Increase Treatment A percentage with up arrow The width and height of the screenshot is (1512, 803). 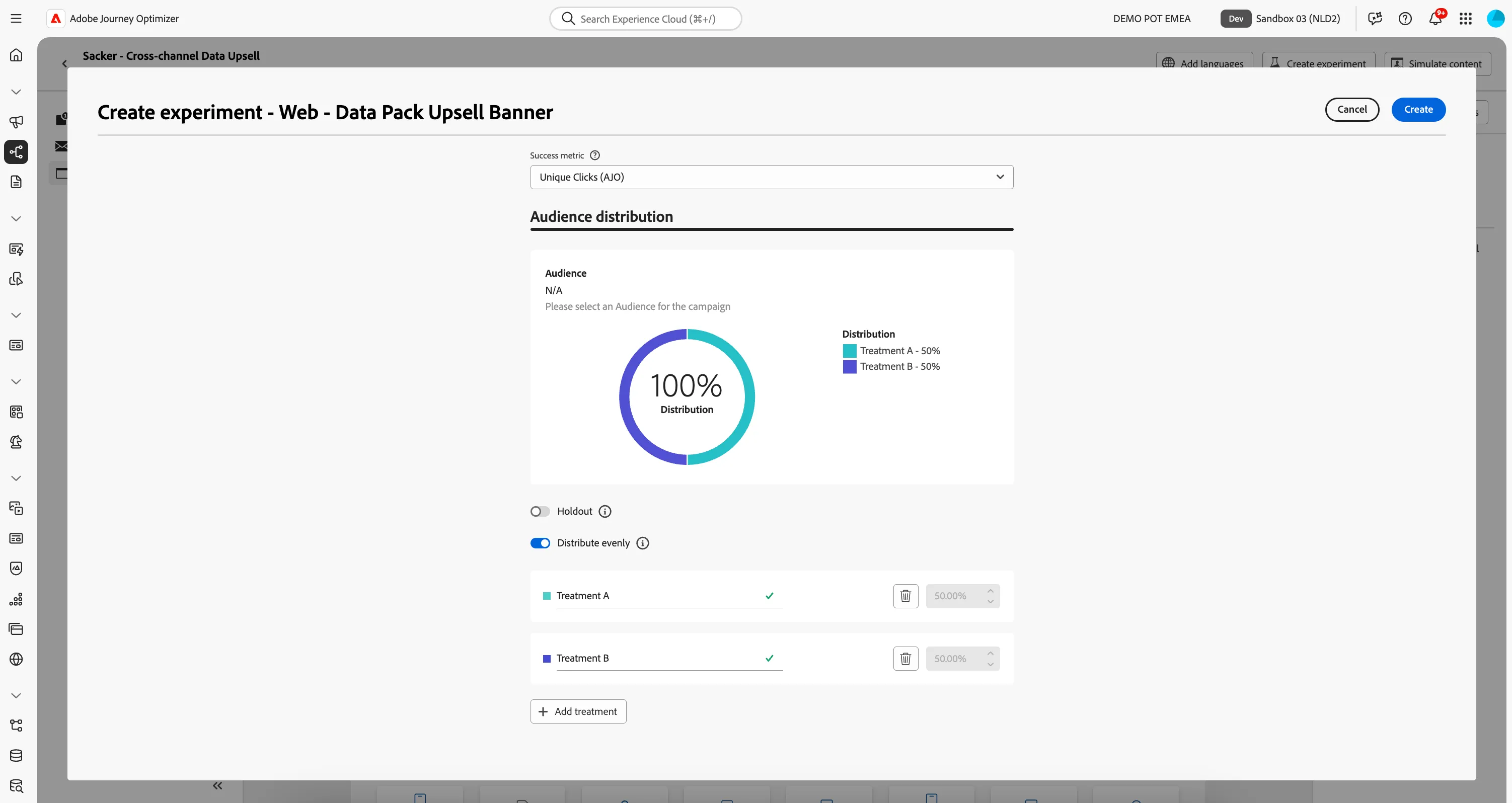(990, 591)
